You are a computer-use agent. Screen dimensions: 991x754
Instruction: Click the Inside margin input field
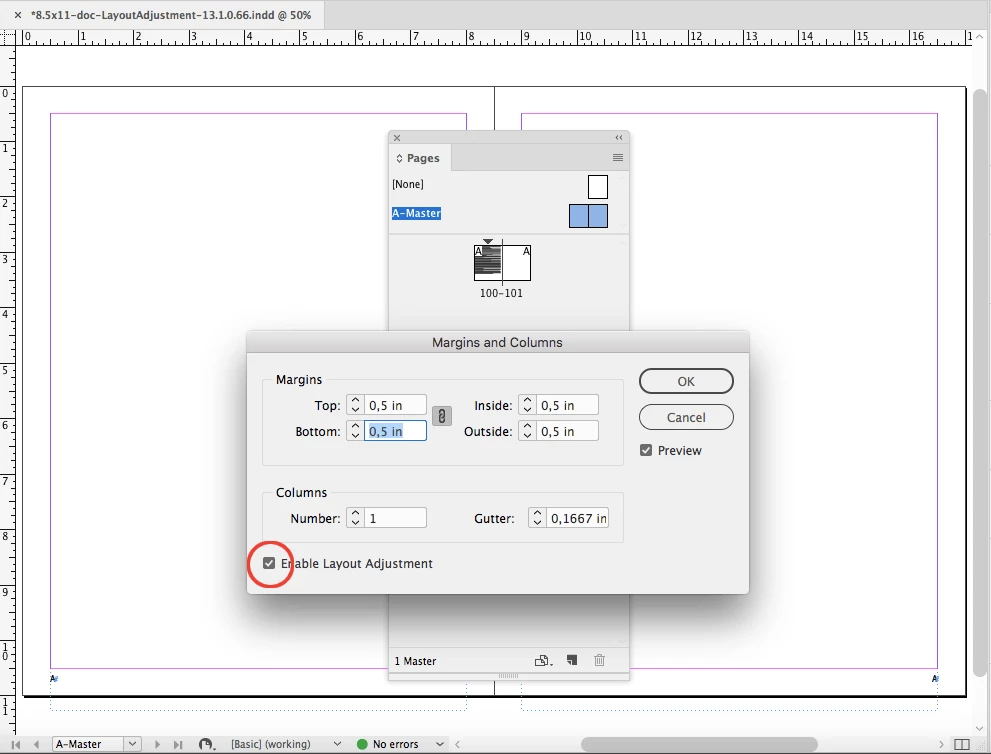point(567,405)
